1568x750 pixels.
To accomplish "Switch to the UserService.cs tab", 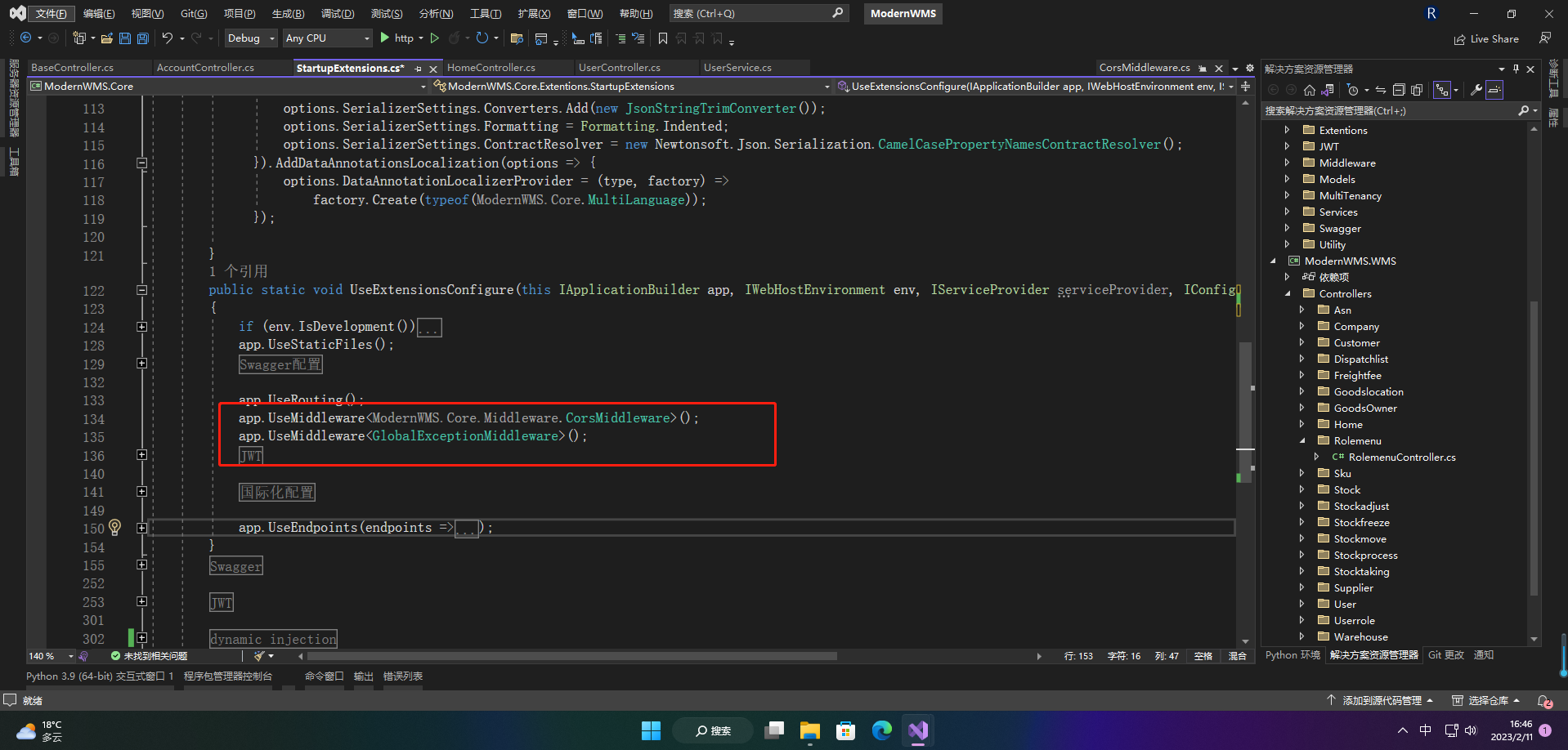I will pyautogui.click(x=737, y=68).
